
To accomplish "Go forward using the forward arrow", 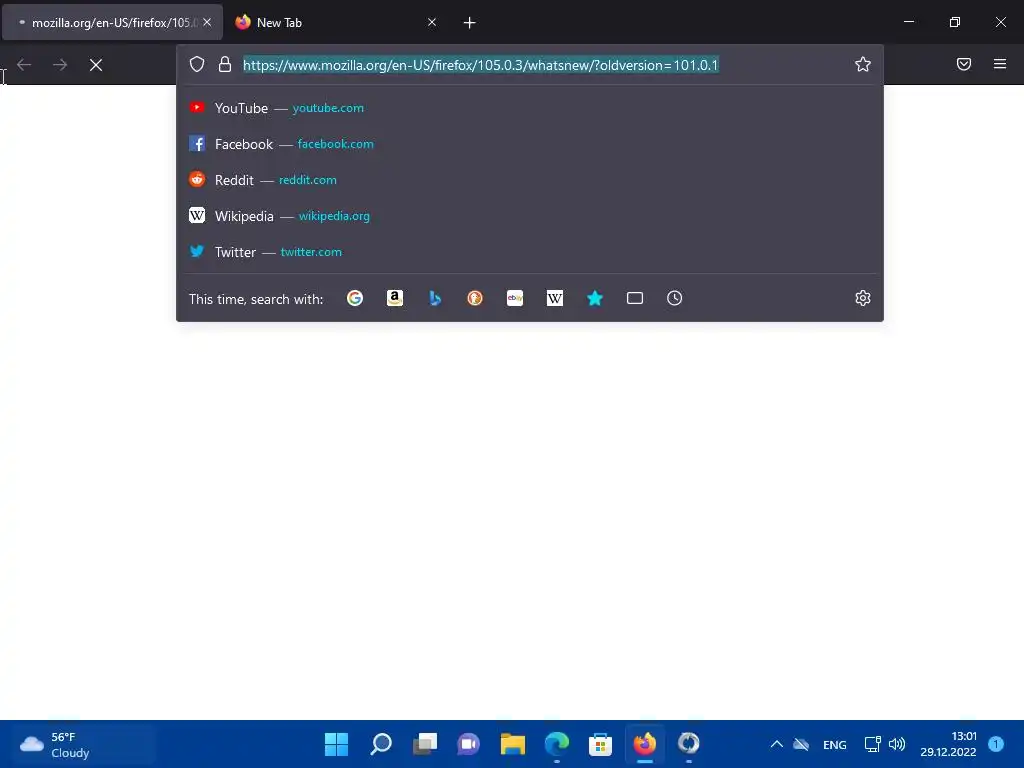I will [60, 65].
